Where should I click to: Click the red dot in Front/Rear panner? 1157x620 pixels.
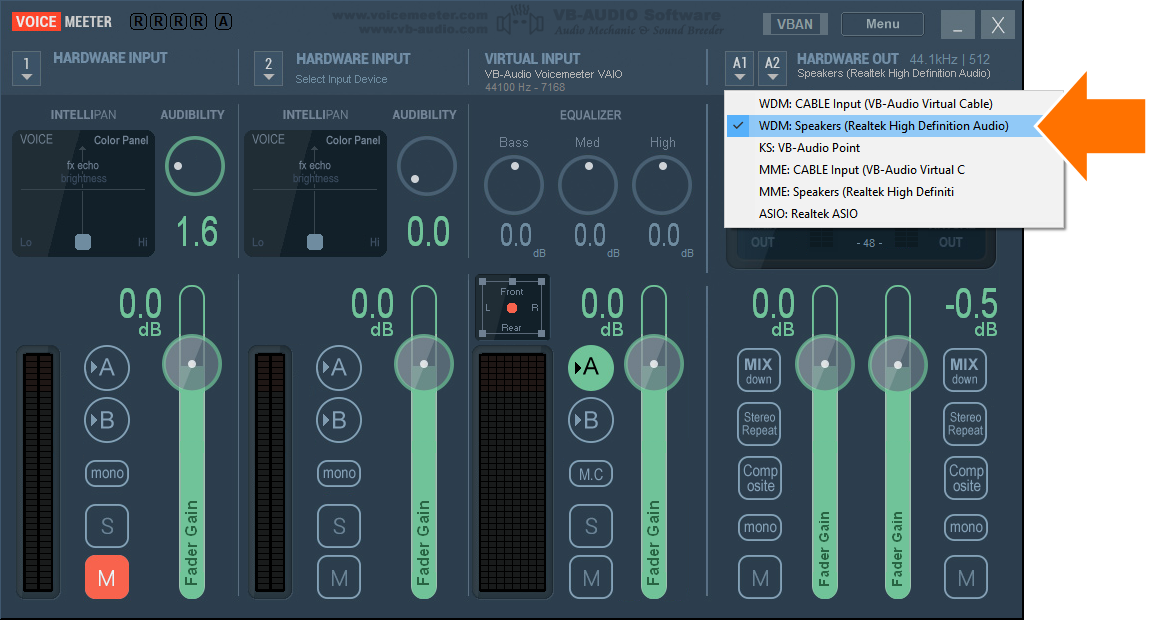(511, 308)
